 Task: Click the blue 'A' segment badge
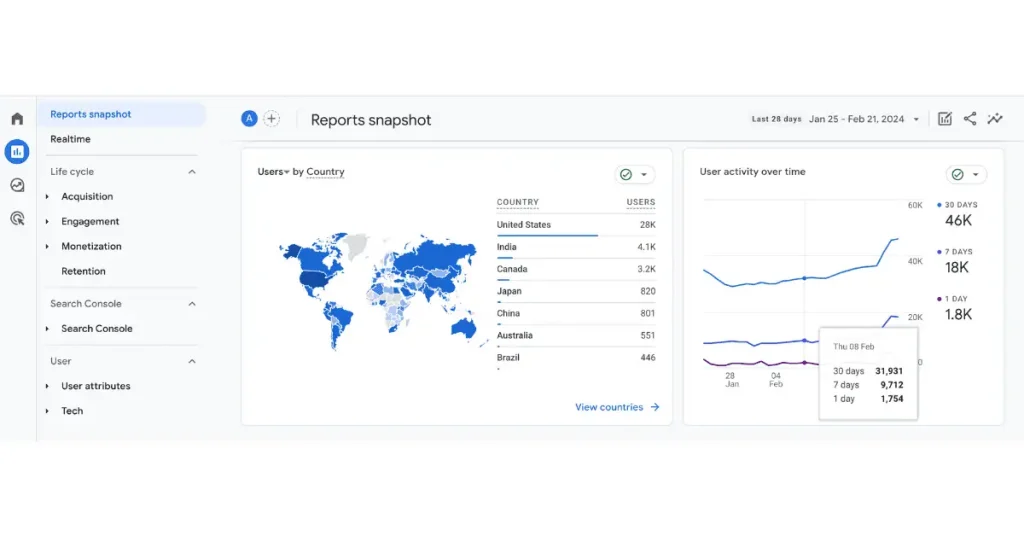coord(249,119)
